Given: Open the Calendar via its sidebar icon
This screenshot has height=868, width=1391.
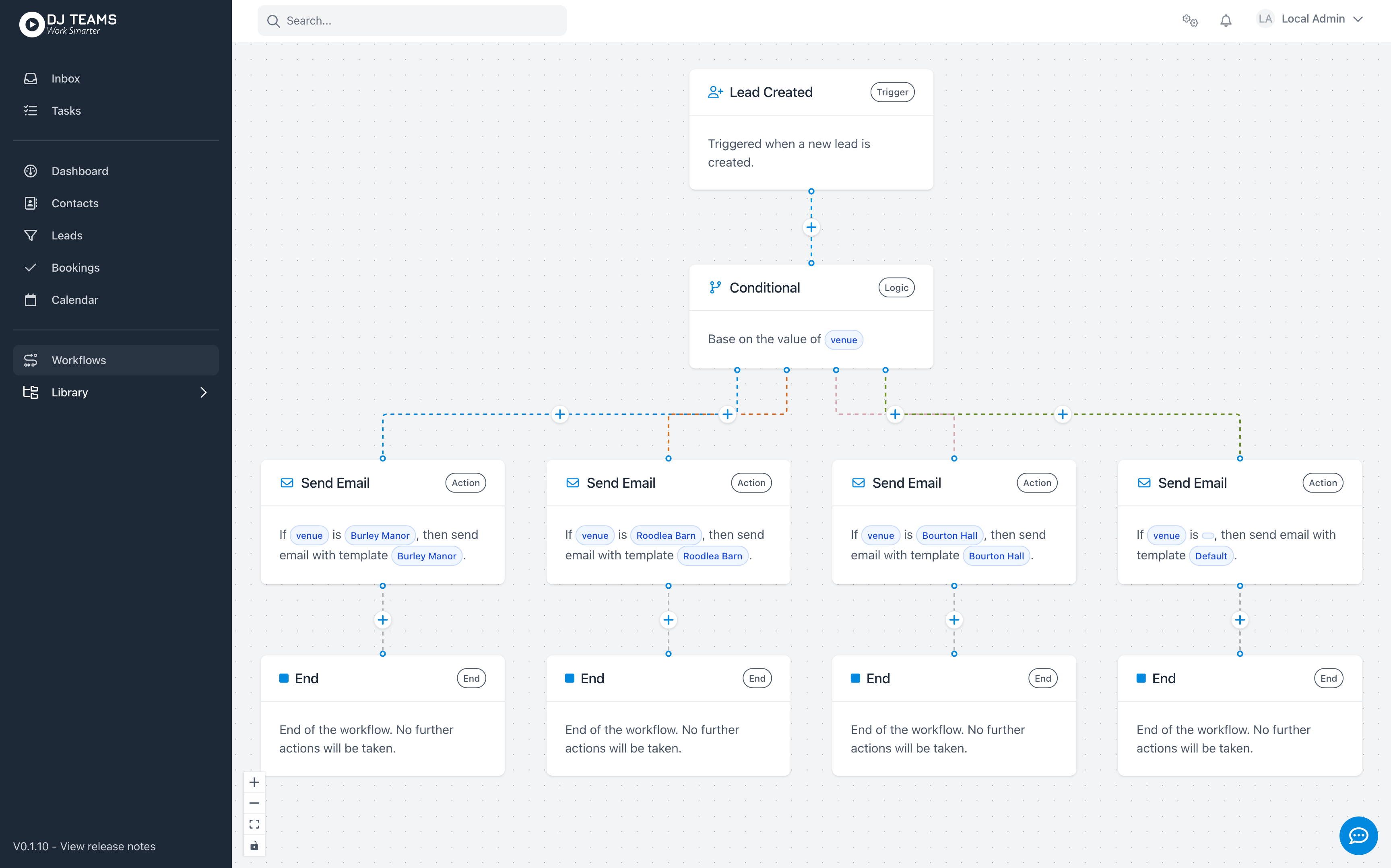Looking at the screenshot, I should click(31, 299).
